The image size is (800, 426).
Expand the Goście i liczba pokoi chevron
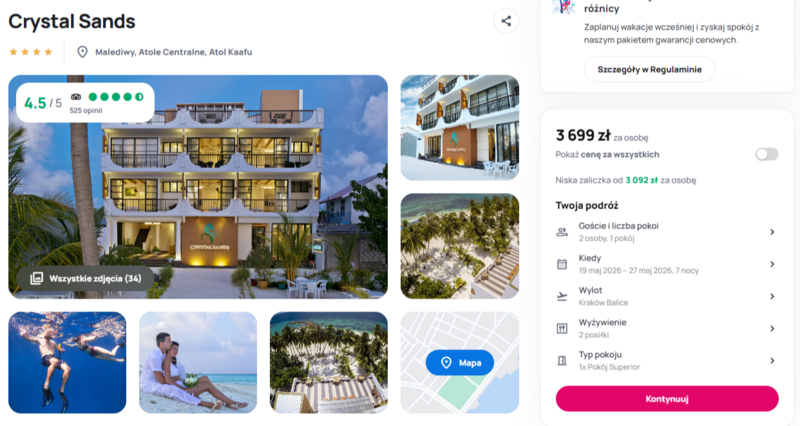tap(772, 232)
